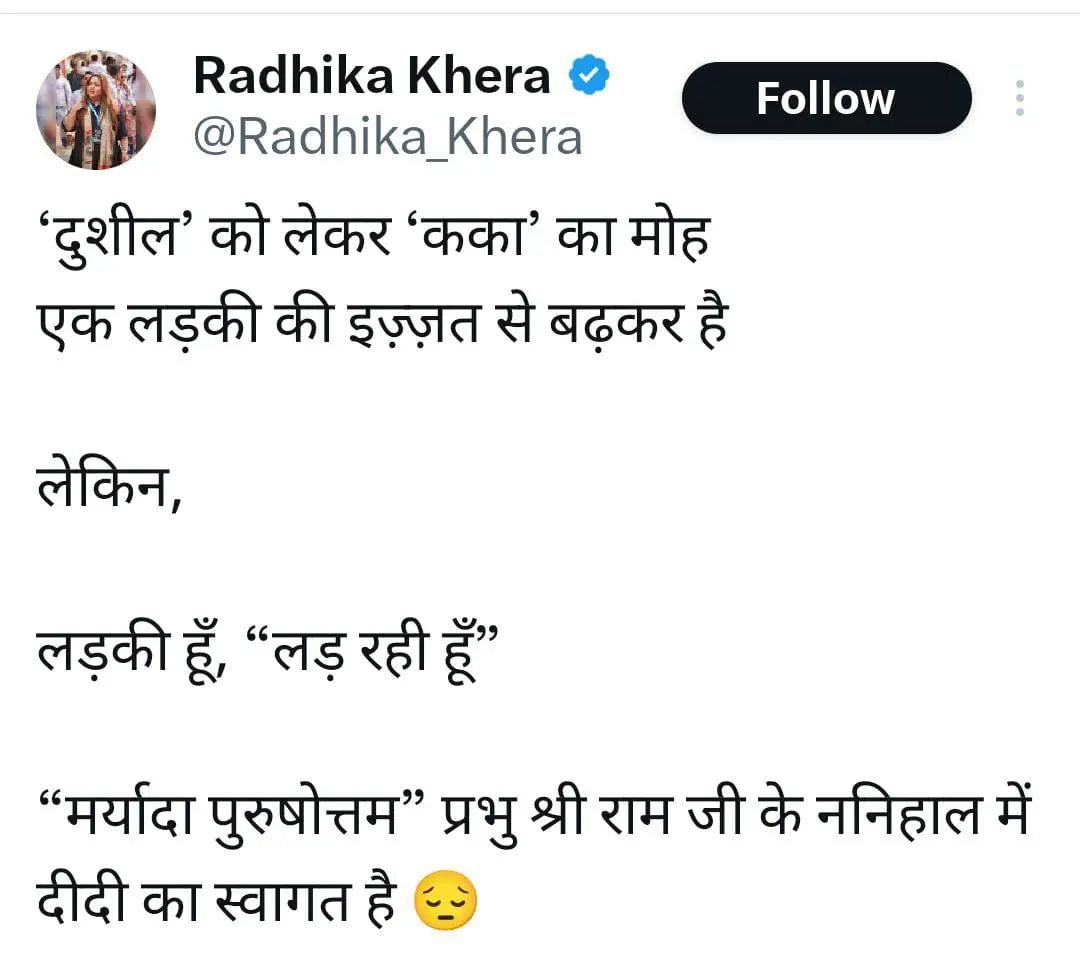
Task: Click the pensive face emoji
Action: tap(445, 901)
